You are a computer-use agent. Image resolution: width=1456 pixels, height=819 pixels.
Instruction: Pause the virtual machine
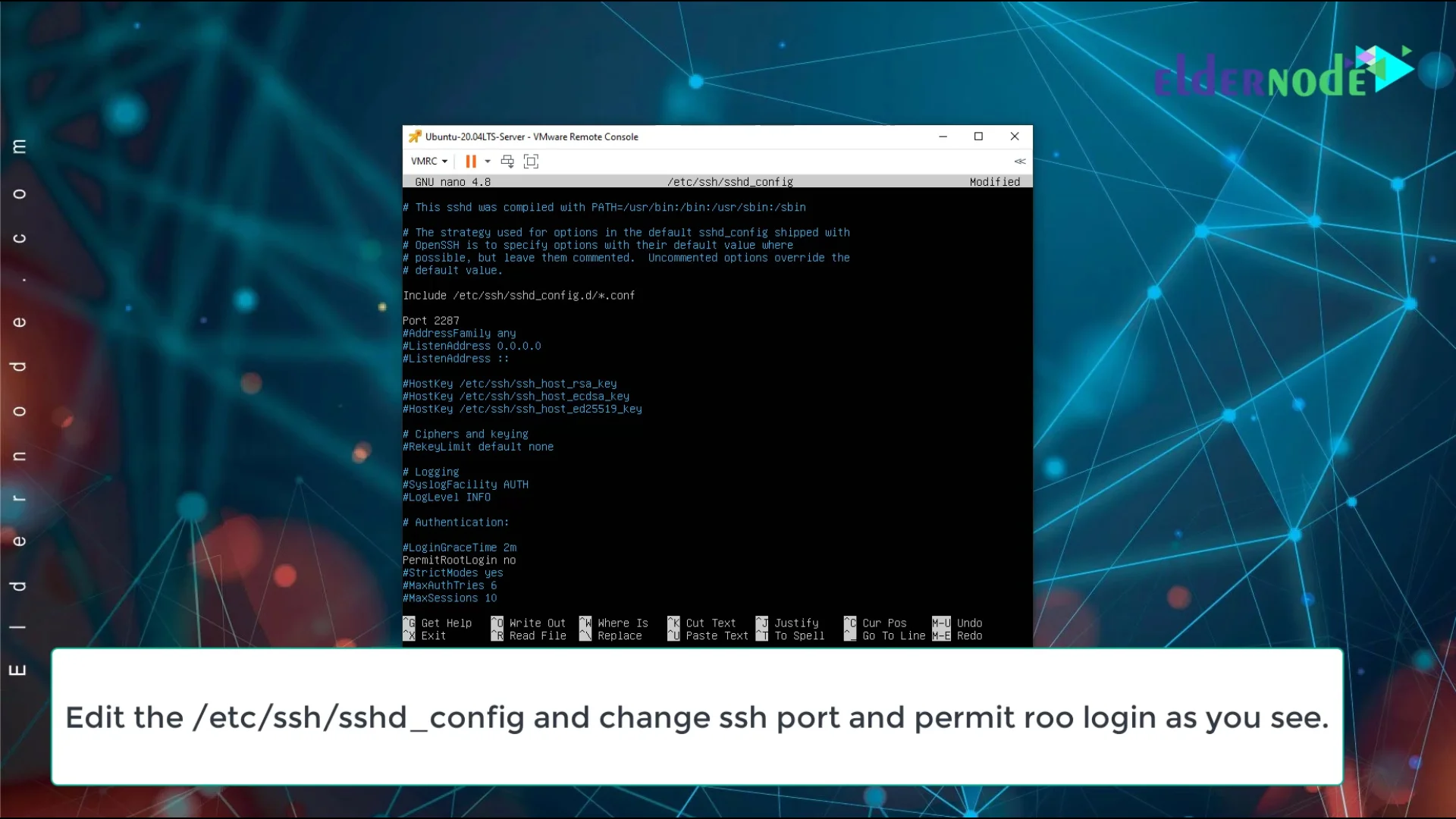[x=471, y=161]
